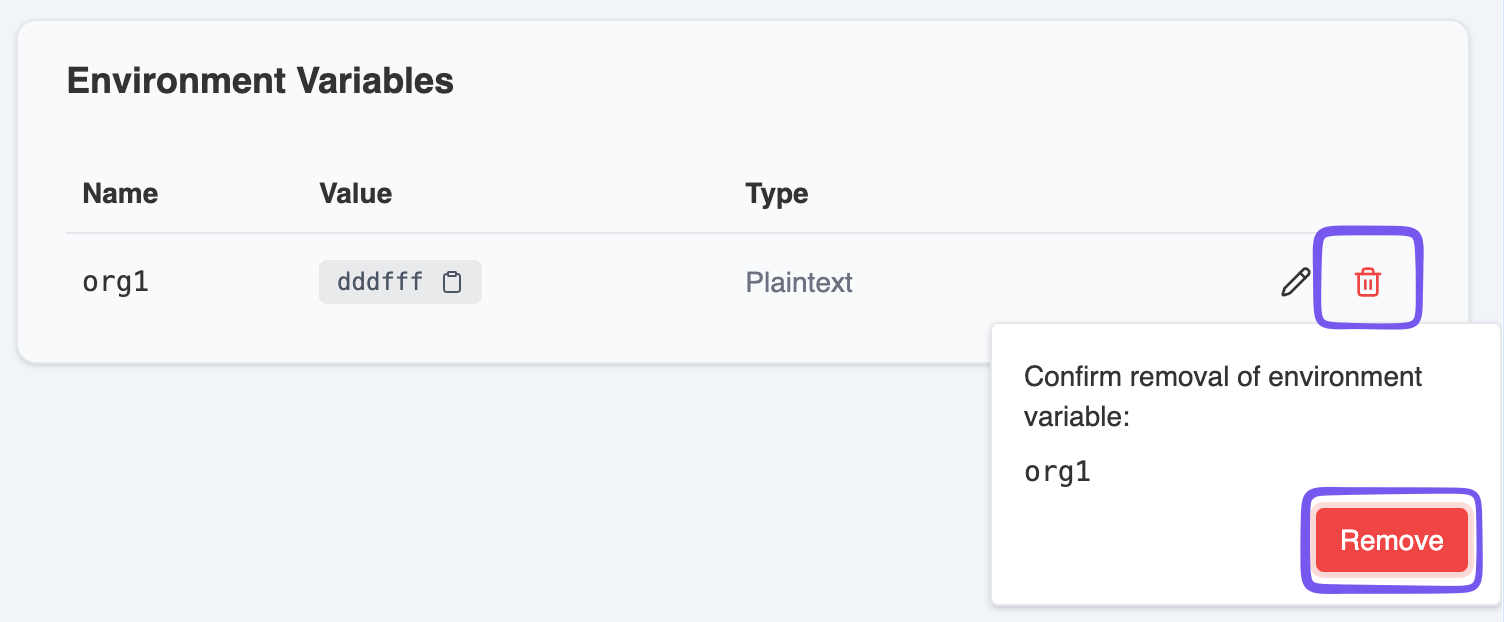Click the Remove confirmation button

tap(1390, 539)
